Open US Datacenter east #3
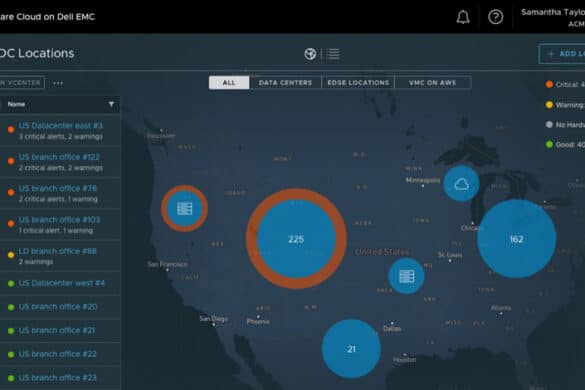 click(61, 126)
